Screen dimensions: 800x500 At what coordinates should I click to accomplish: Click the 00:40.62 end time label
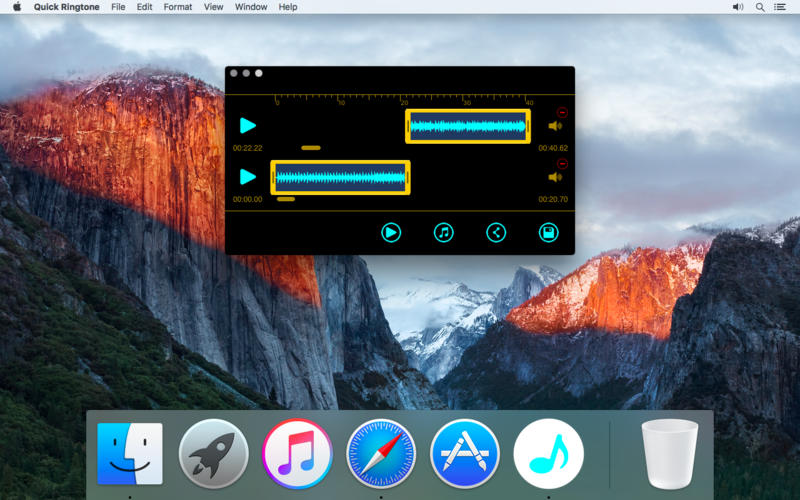553,148
